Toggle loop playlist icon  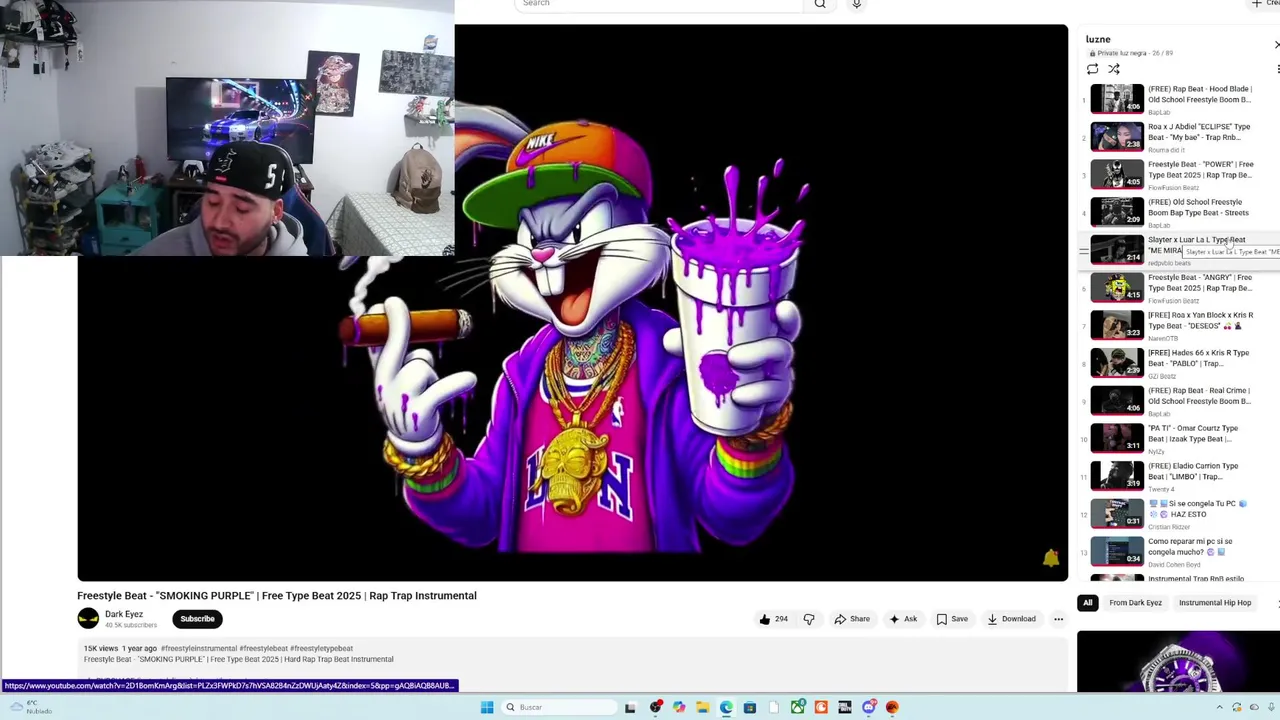[x=1092, y=69]
